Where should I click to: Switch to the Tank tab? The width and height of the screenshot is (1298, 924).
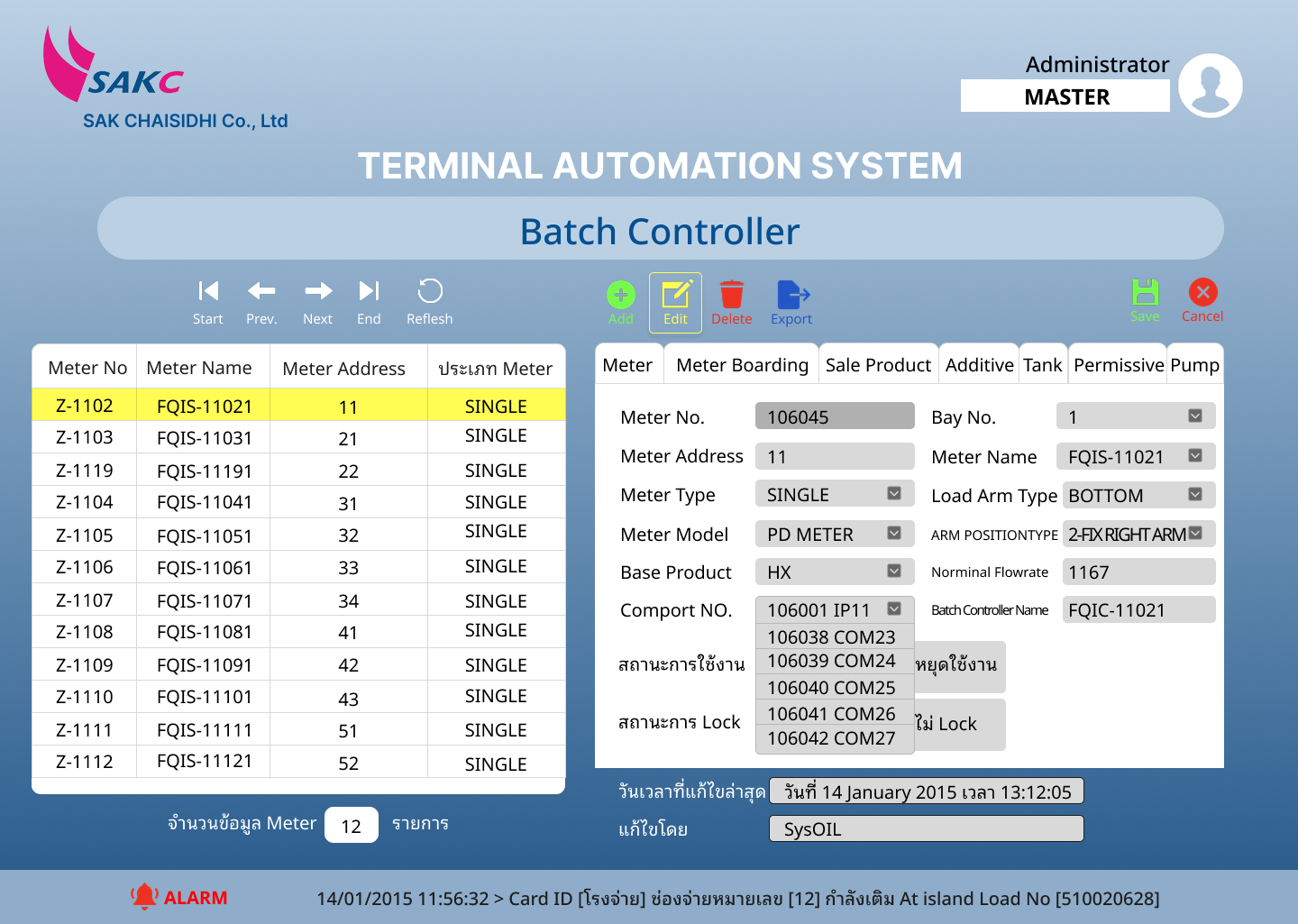tap(1043, 365)
